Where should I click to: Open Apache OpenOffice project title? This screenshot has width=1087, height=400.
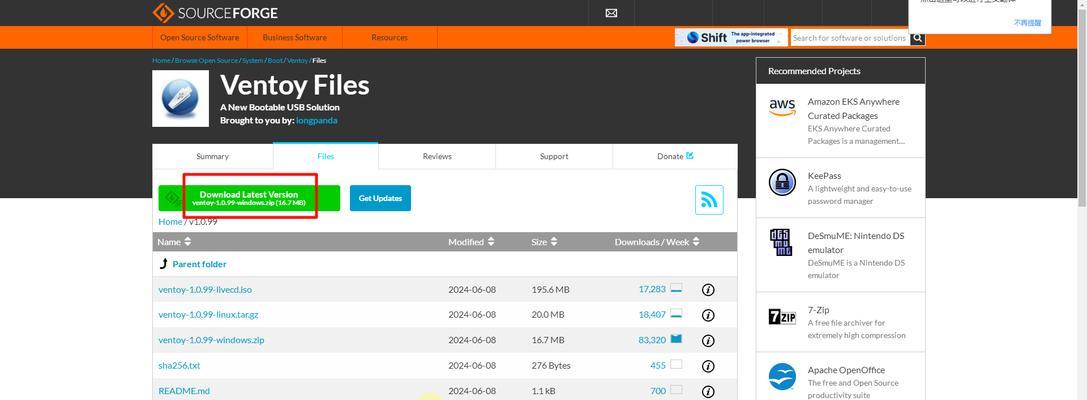point(846,370)
